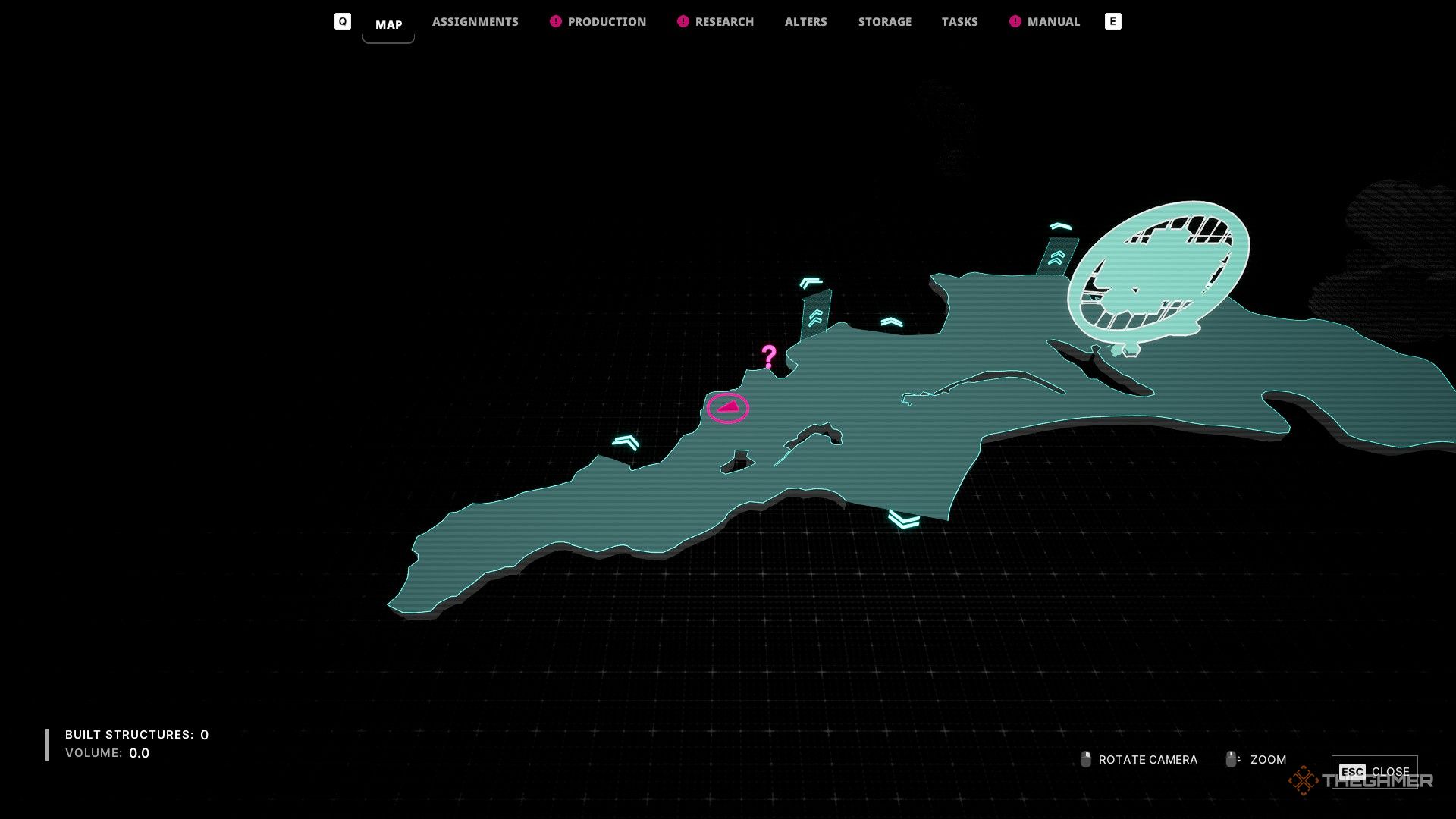The height and width of the screenshot is (819, 1456).
Task: Select the pink player location marker
Action: 728,408
